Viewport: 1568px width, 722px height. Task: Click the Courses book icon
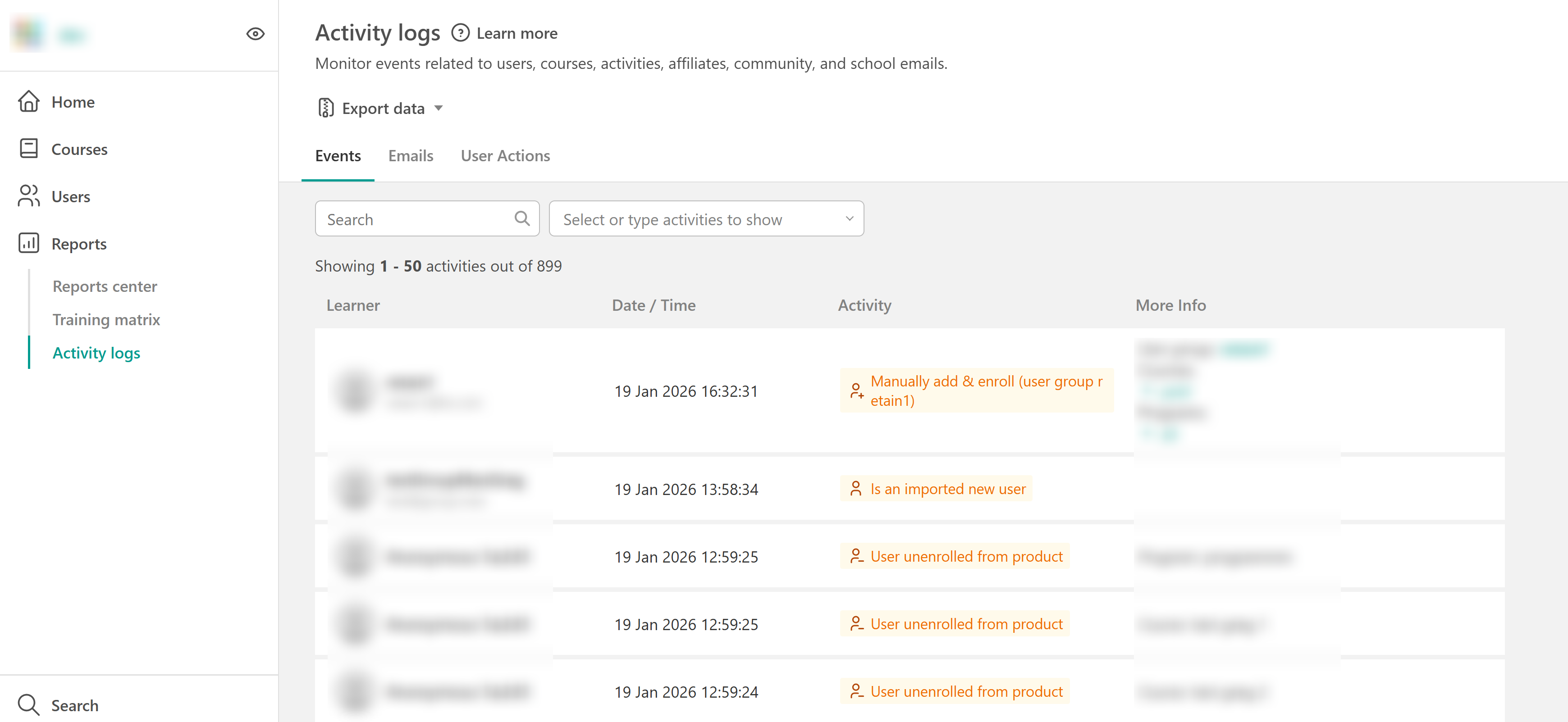coord(28,149)
